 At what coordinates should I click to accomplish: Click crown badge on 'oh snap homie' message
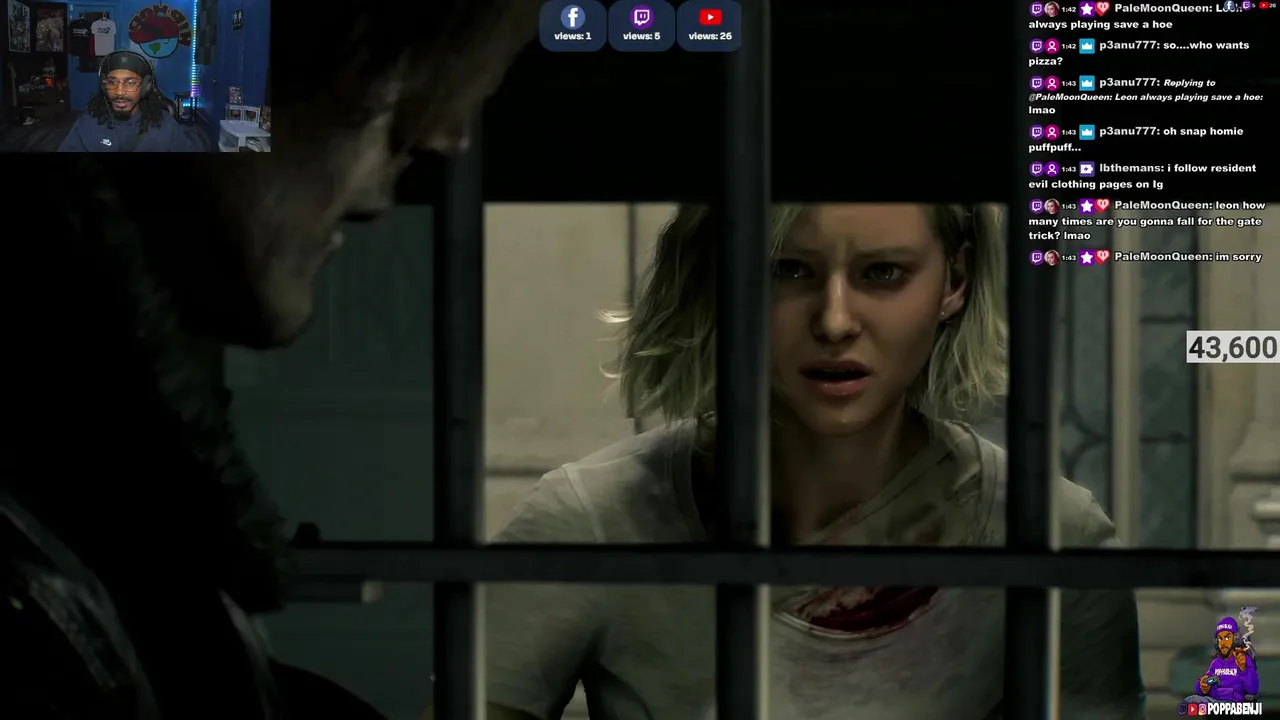[1086, 132]
